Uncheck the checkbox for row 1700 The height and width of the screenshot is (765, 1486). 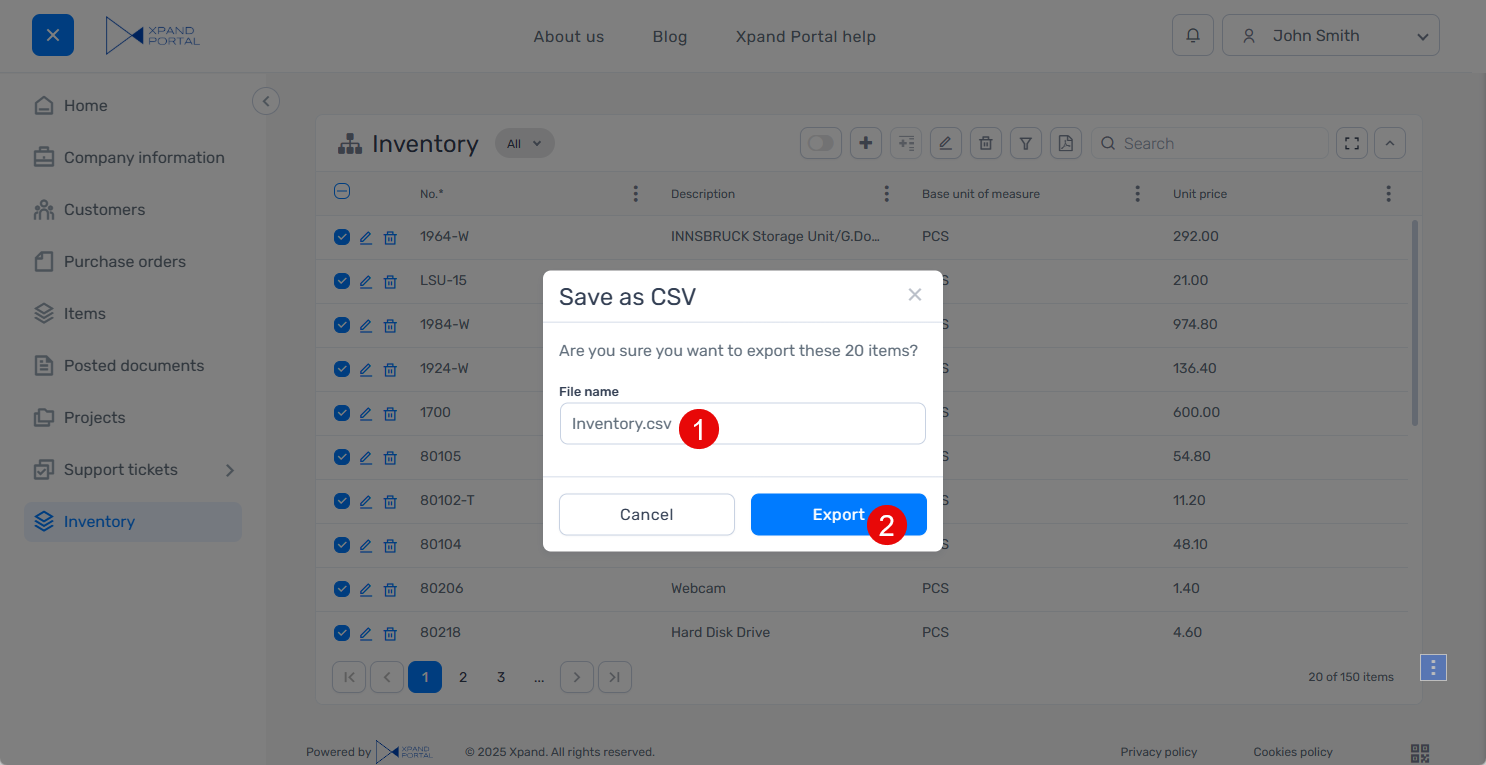click(342, 413)
